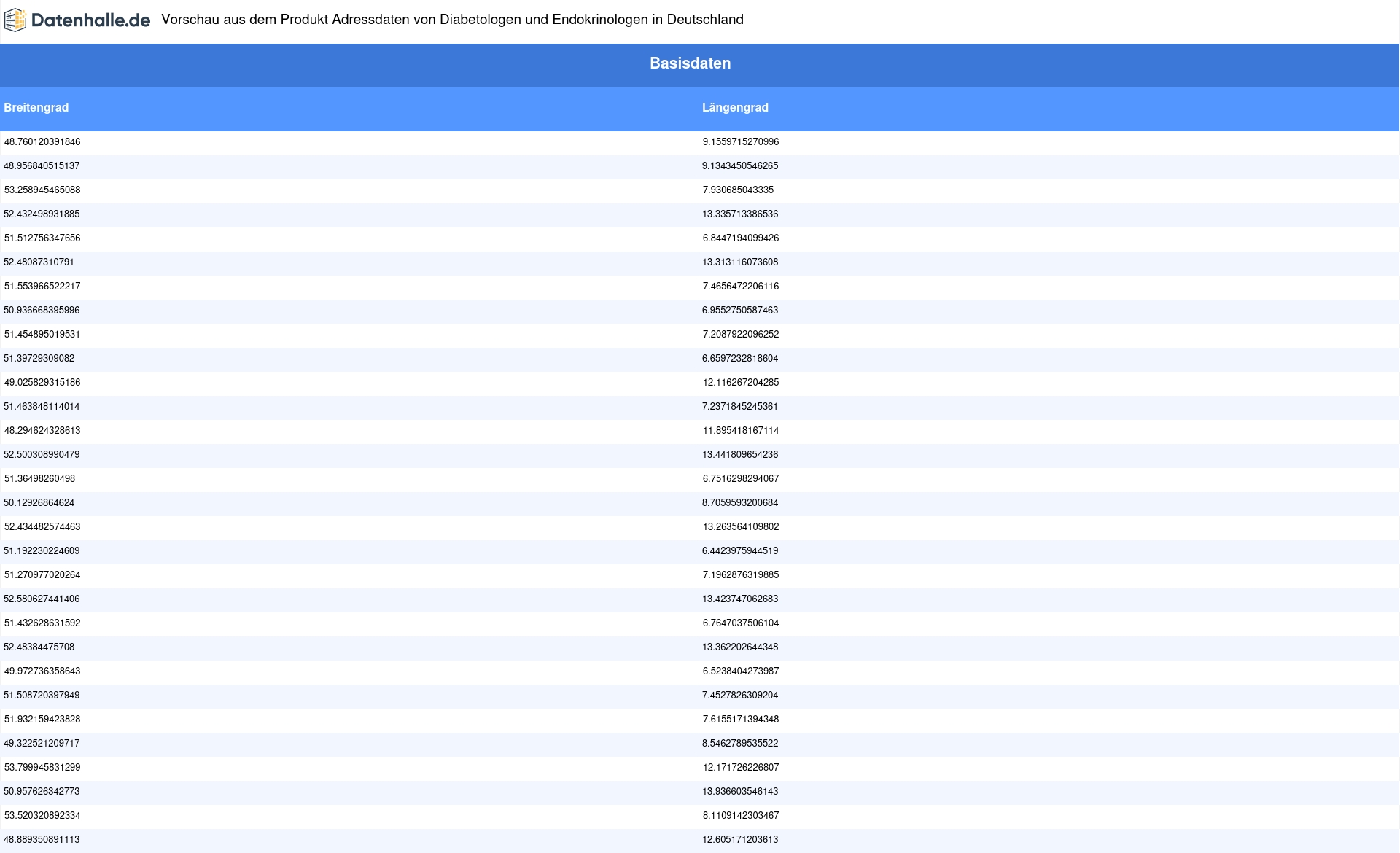Select longitude 7.1962876319885
1400x853 pixels.
point(740,575)
